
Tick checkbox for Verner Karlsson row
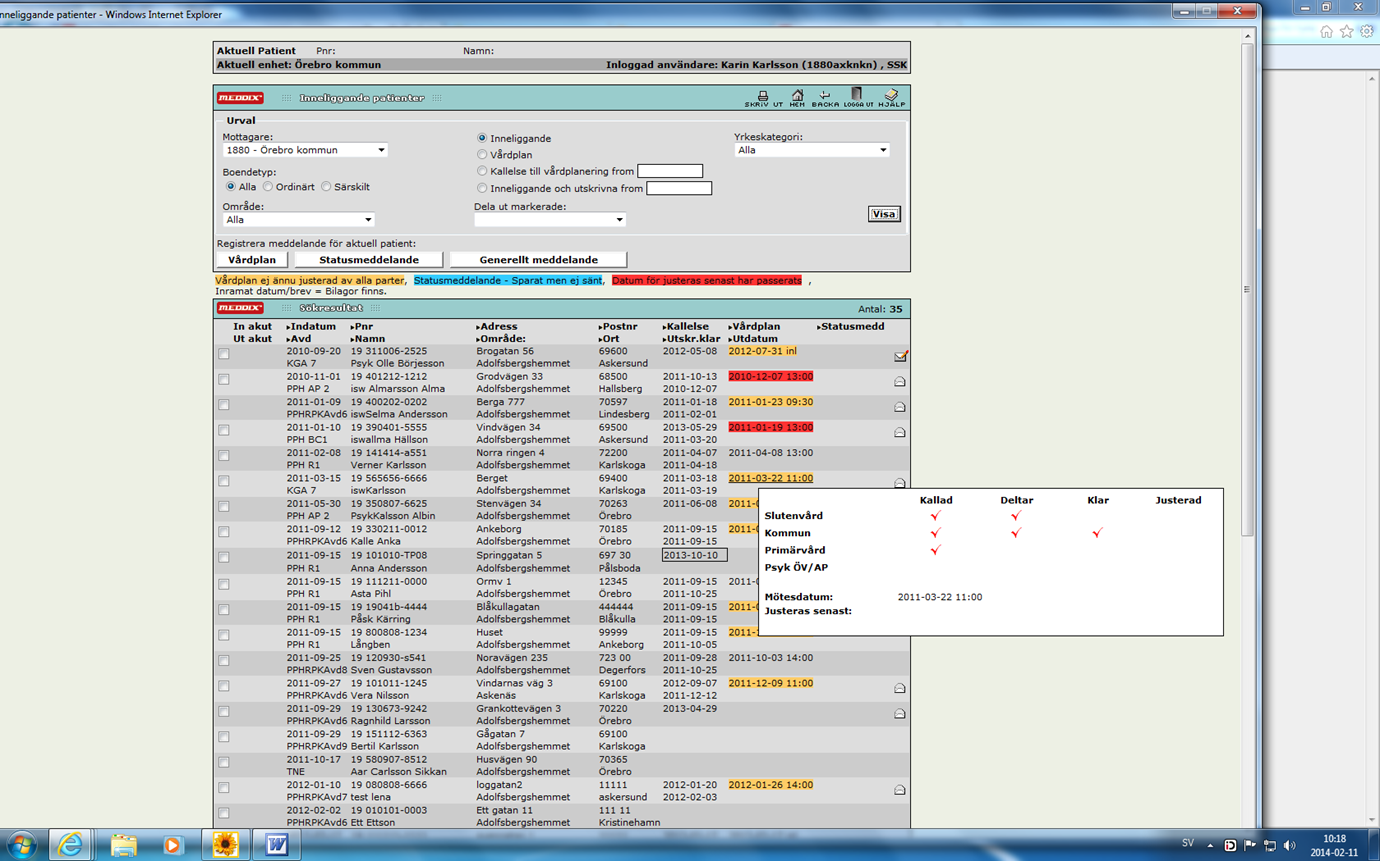coord(224,456)
